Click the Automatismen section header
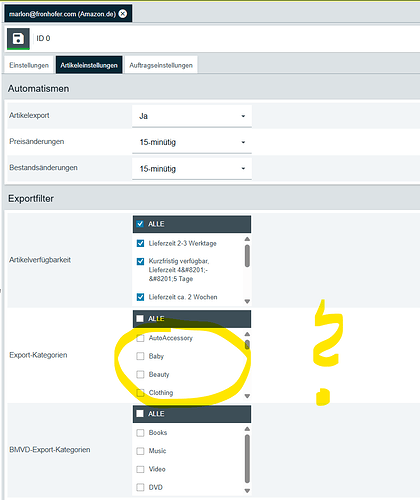Viewport: 420px width, 500px height. (x=39, y=89)
